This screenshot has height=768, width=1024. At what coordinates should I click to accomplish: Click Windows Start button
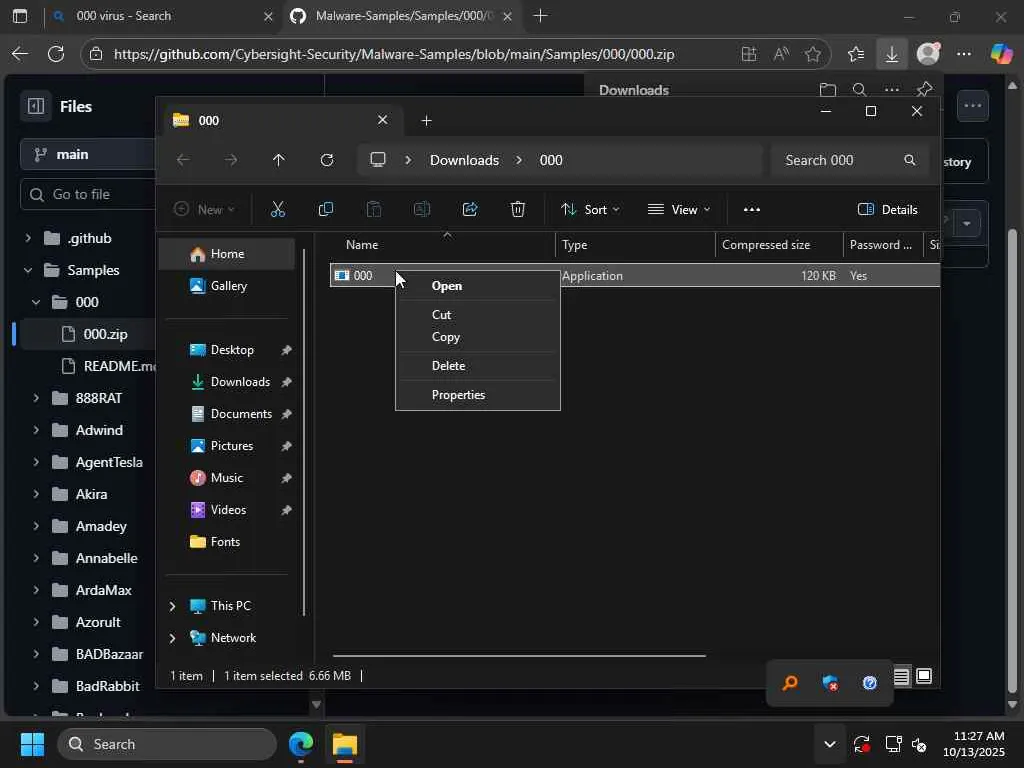point(32,744)
